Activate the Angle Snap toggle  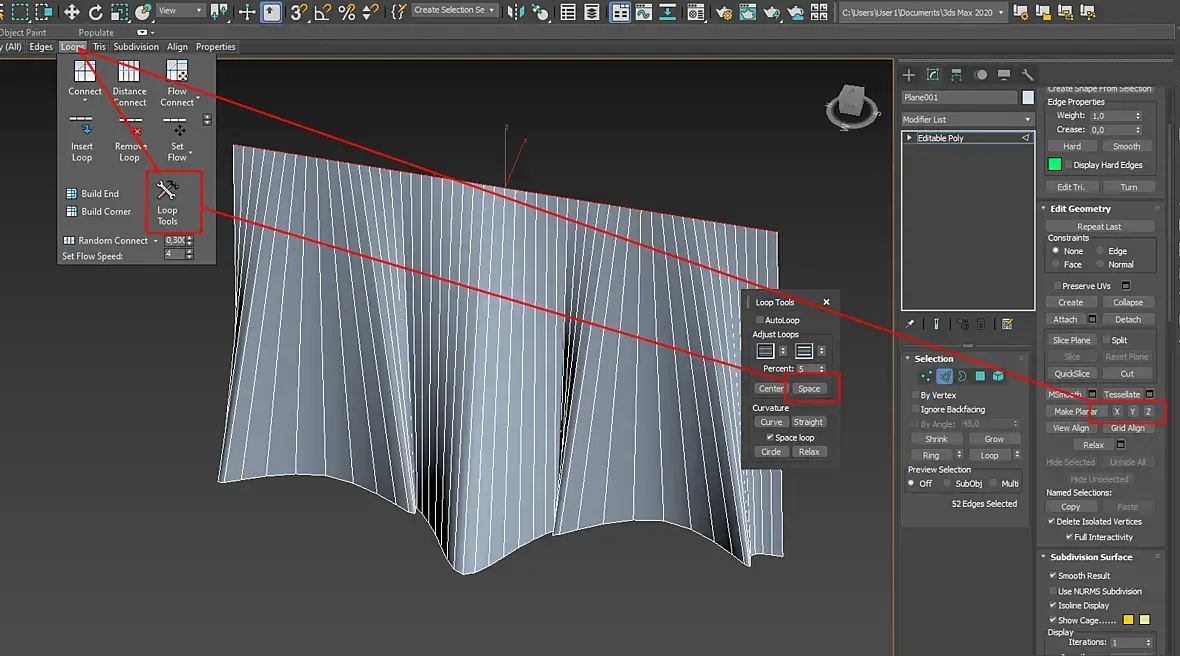click(323, 12)
